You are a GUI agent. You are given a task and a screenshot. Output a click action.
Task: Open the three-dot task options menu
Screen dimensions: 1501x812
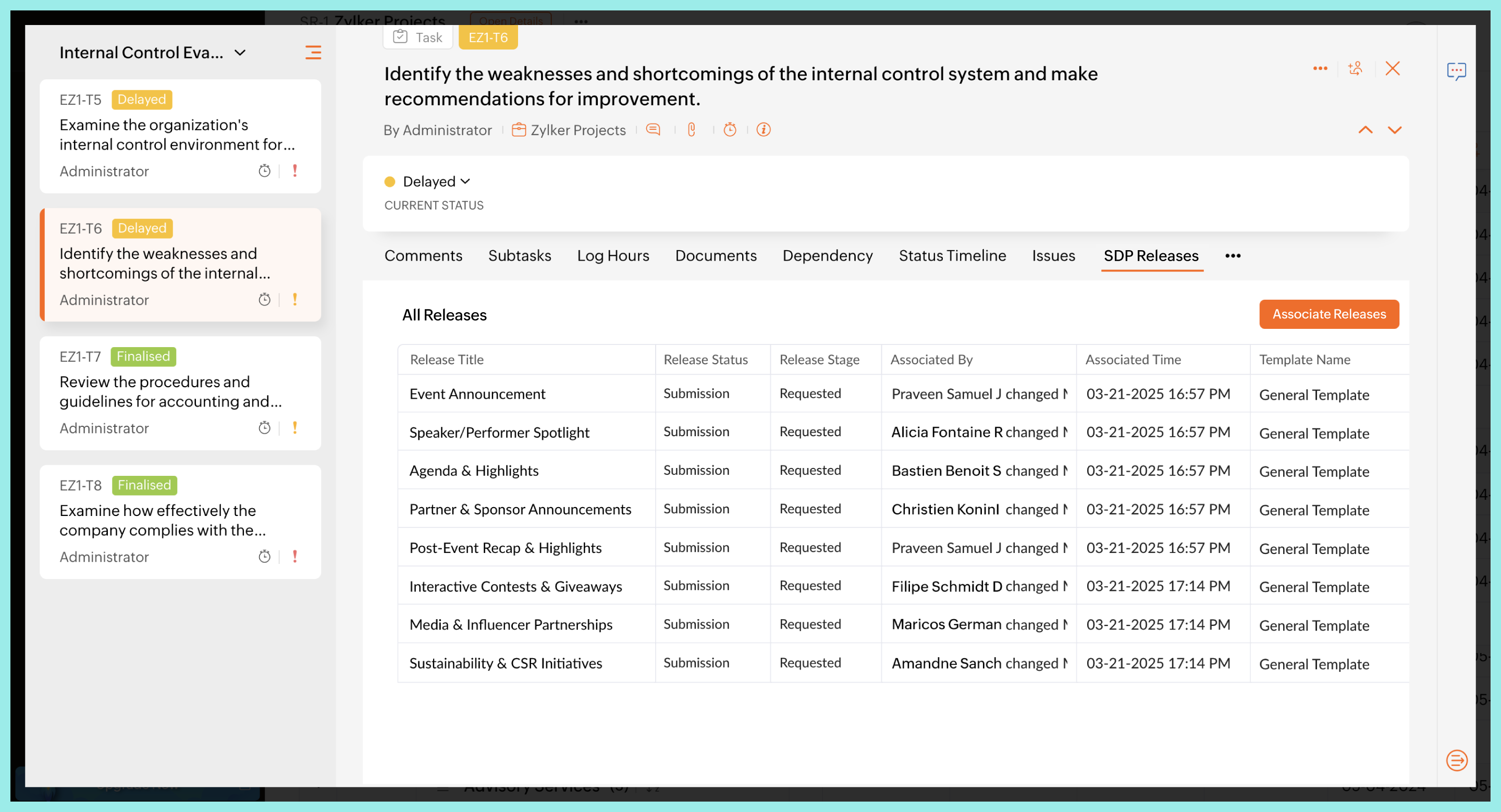[x=1320, y=69]
